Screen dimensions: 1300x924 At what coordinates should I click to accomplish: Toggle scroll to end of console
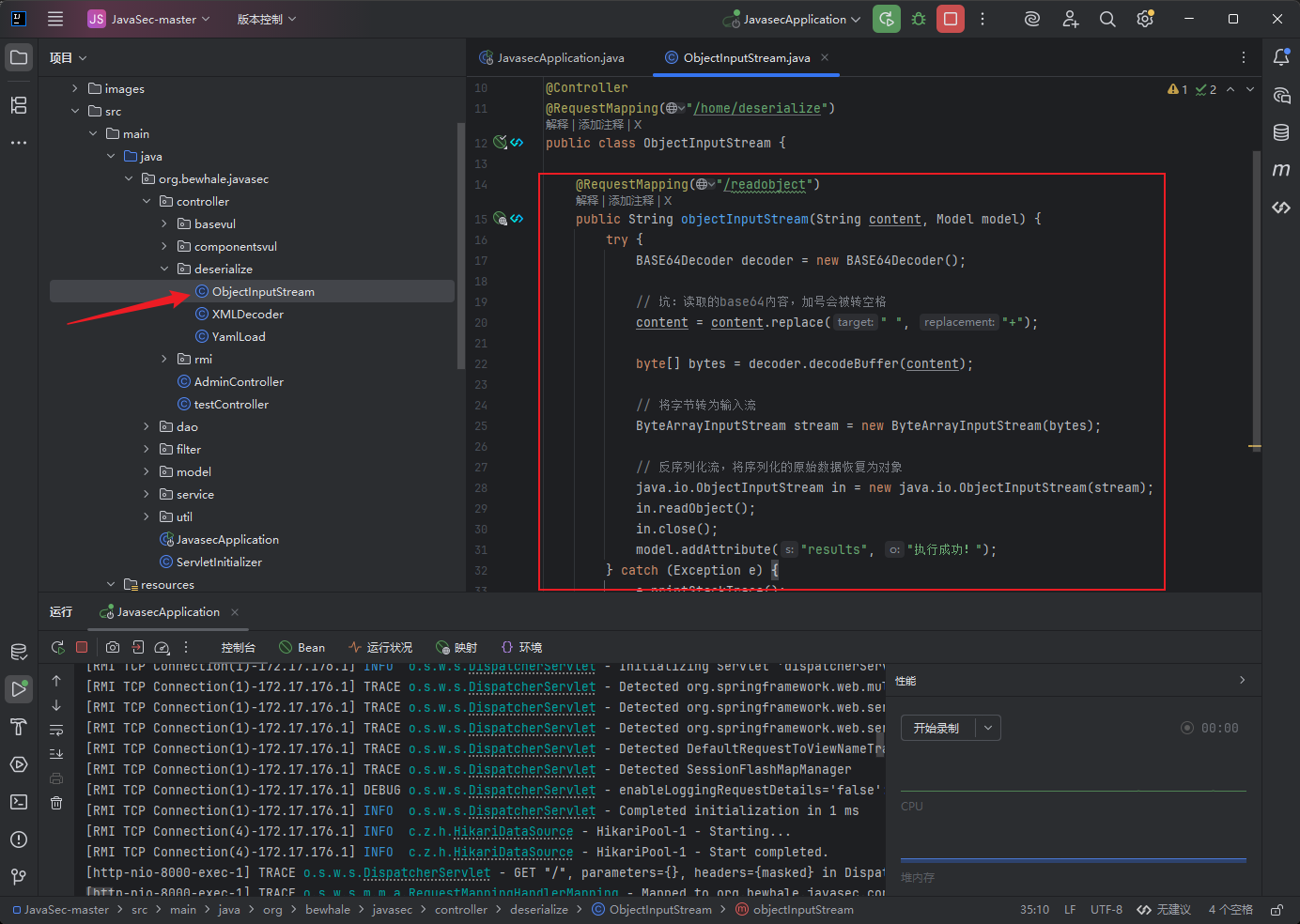pos(56,754)
